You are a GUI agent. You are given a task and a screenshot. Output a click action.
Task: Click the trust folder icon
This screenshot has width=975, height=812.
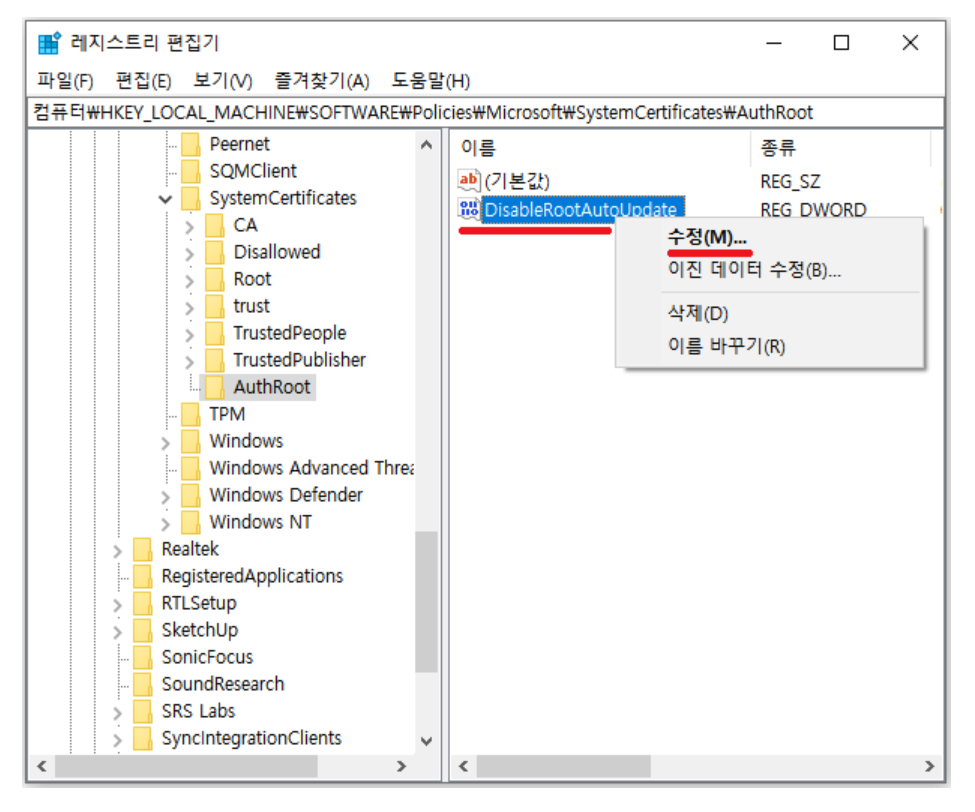(x=215, y=307)
